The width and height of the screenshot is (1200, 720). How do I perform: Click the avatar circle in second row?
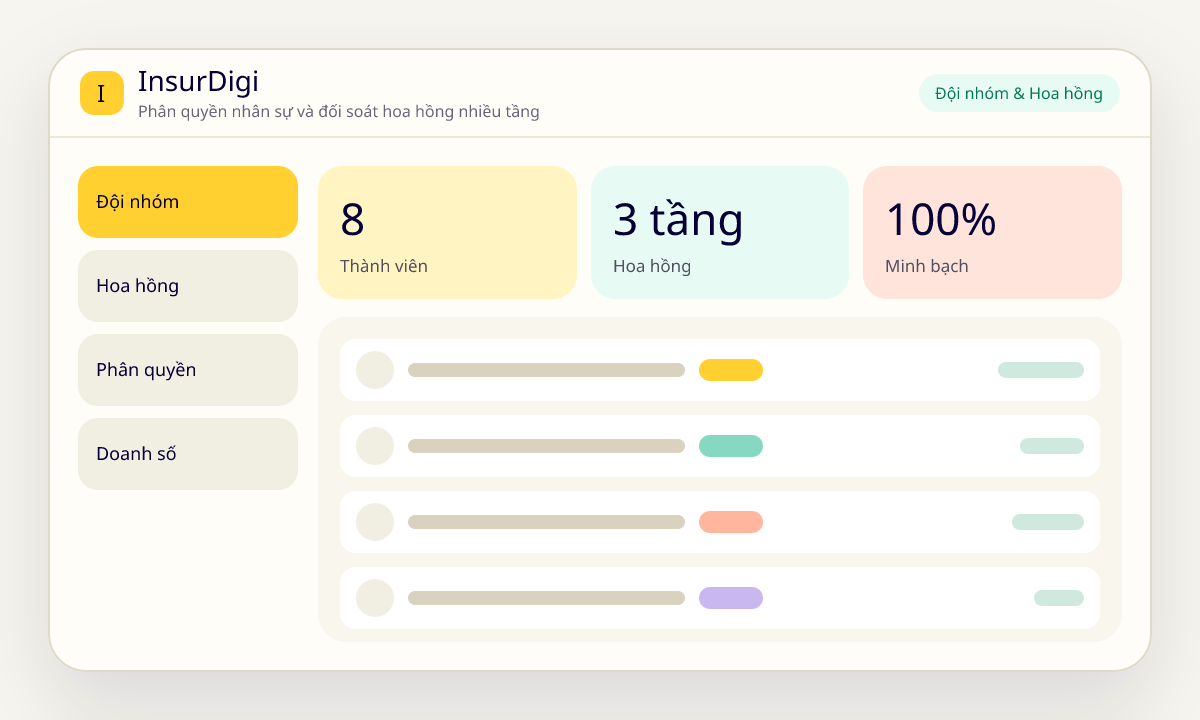[375, 446]
